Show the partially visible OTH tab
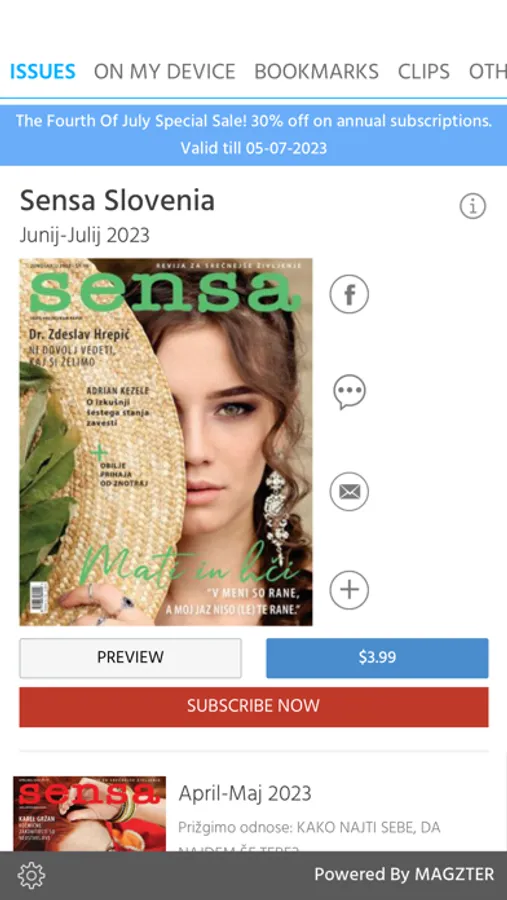The image size is (507, 900). tap(488, 72)
